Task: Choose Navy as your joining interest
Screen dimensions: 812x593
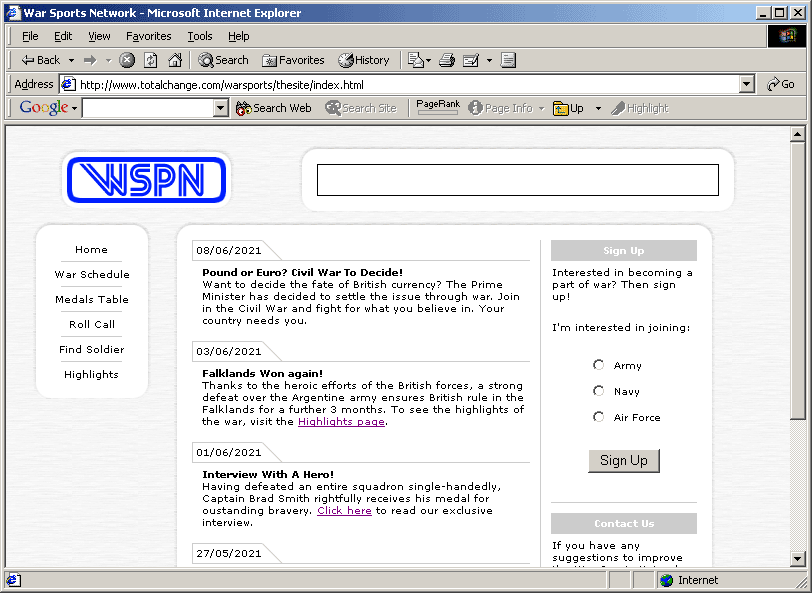Action: 598,390
